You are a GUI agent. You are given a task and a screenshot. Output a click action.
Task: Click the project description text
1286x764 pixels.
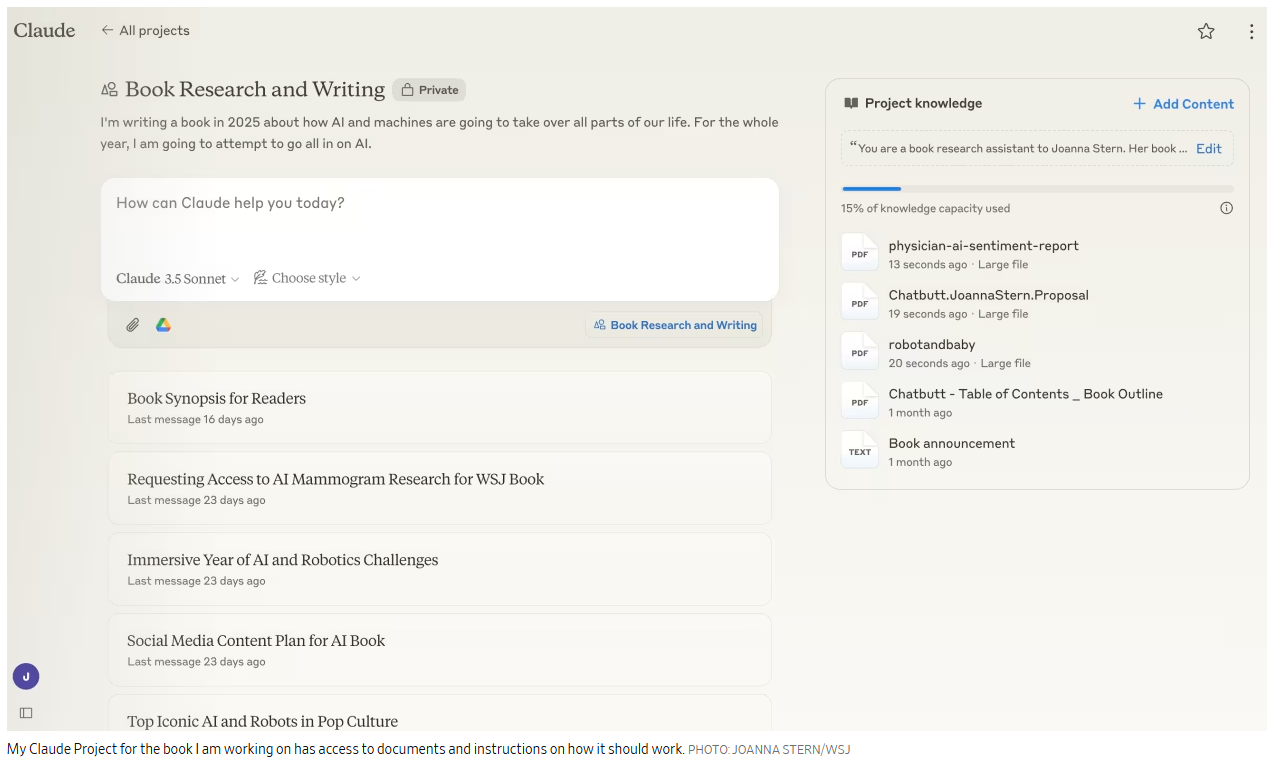pyautogui.click(x=439, y=133)
